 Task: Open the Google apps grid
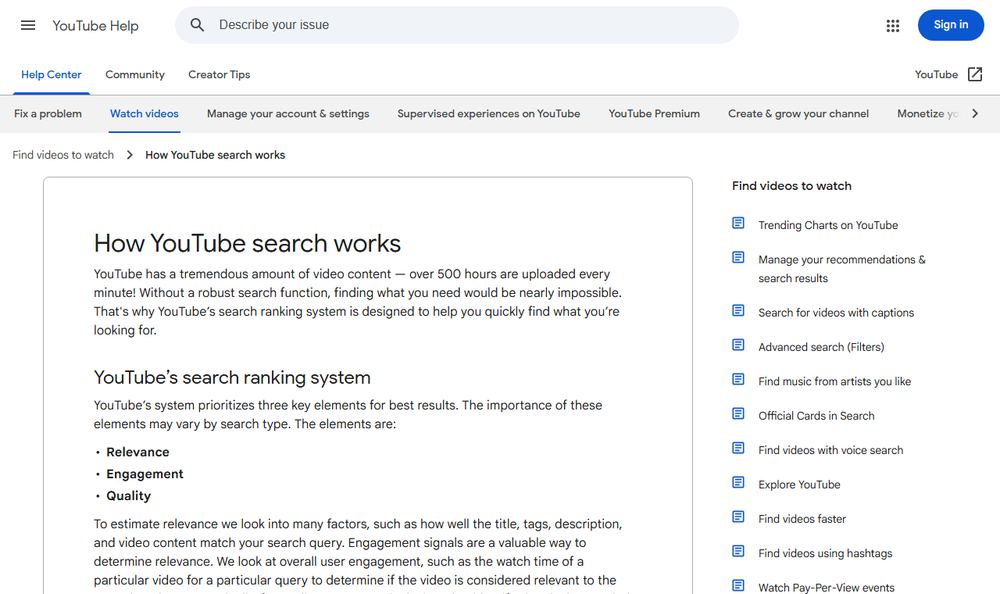click(893, 26)
